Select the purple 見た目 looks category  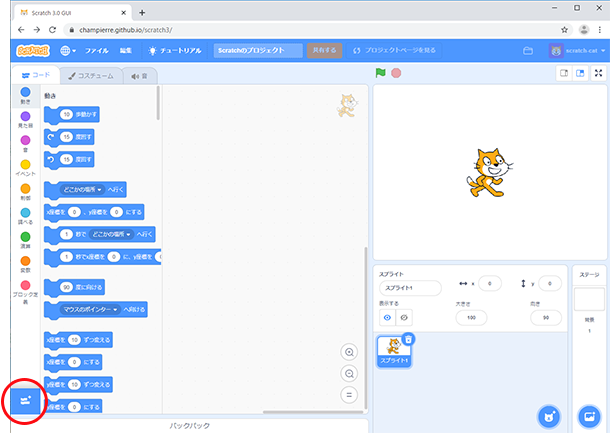click(x=25, y=120)
